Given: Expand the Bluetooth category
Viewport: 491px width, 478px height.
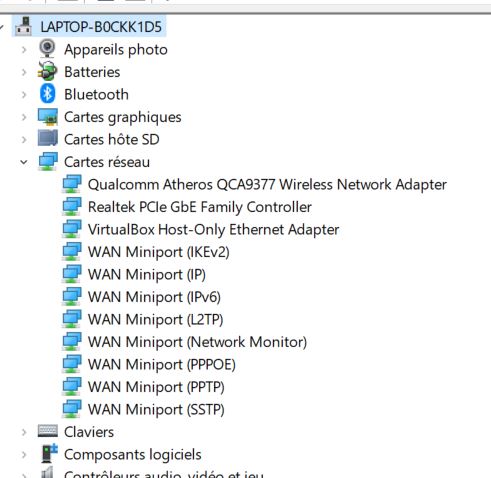Looking at the screenshot, I should (x=24, y=95).
